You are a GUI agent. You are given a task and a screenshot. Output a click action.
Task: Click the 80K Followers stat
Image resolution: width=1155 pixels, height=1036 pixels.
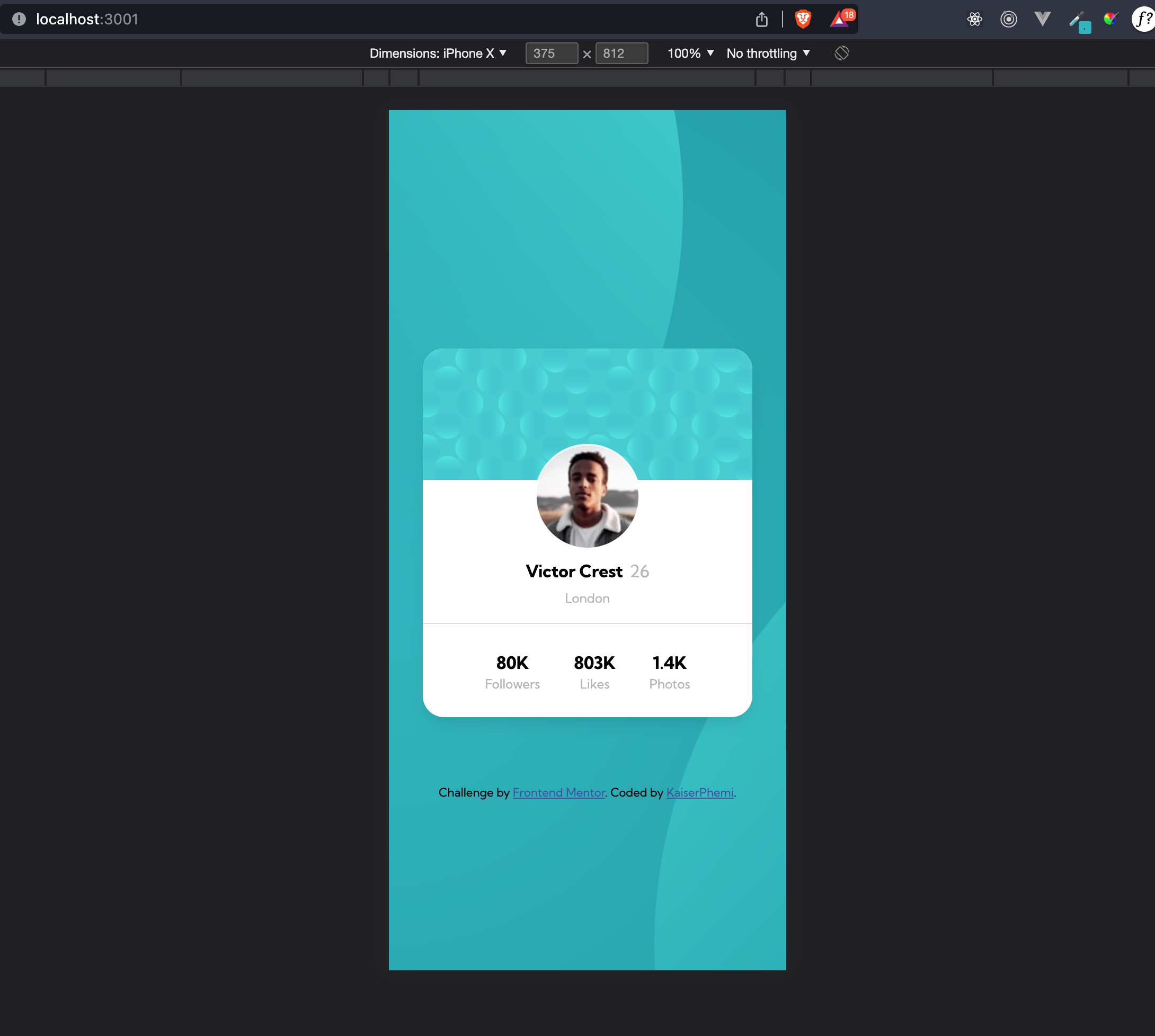point(511,672)
